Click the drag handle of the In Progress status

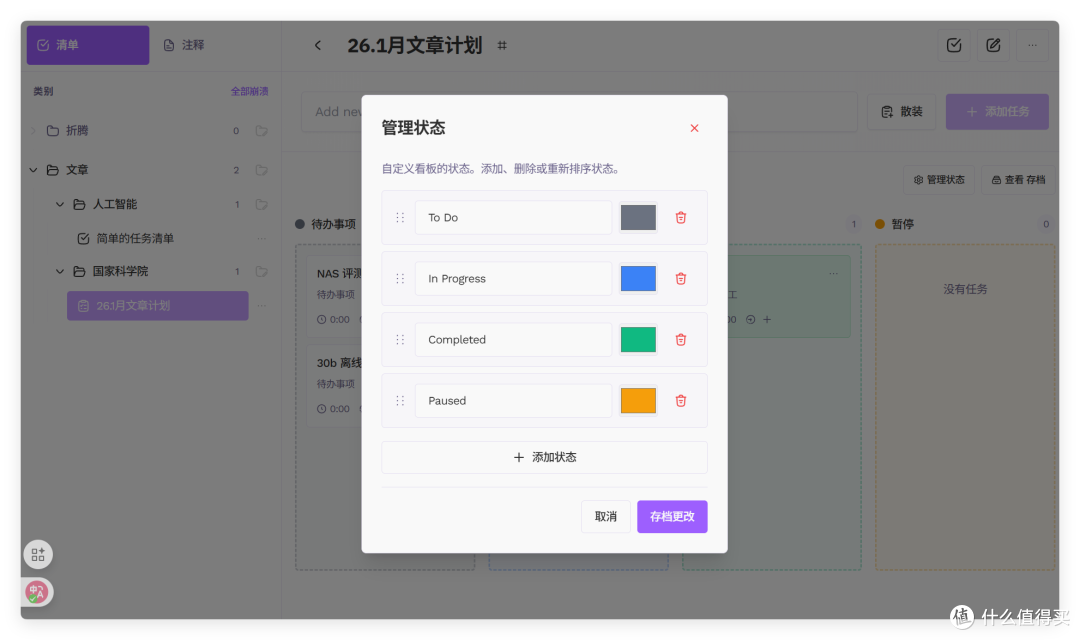pos(400,278)
